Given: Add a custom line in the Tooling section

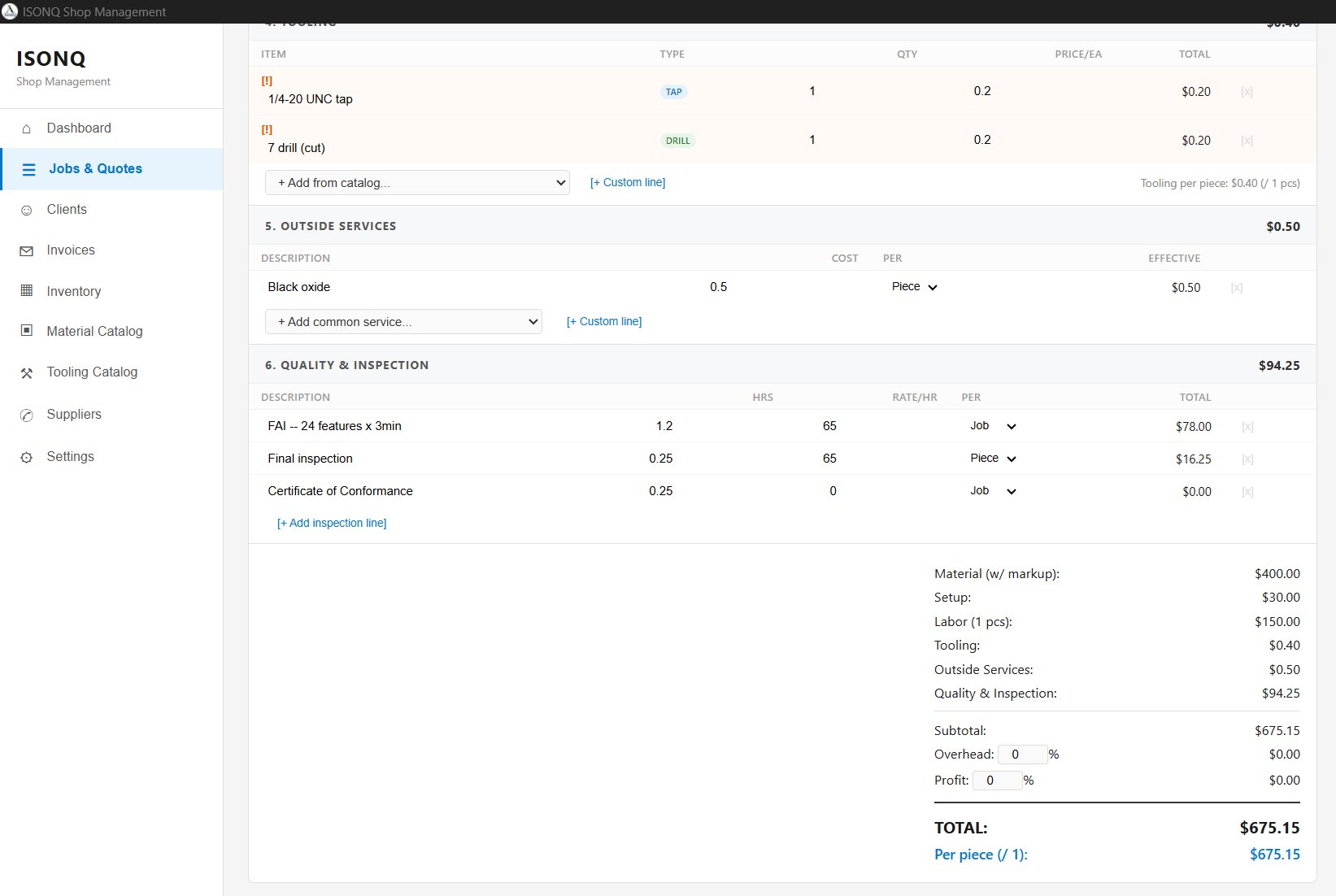Looking at the screenshot, I should pyautogui.click(x=627, y=181).
